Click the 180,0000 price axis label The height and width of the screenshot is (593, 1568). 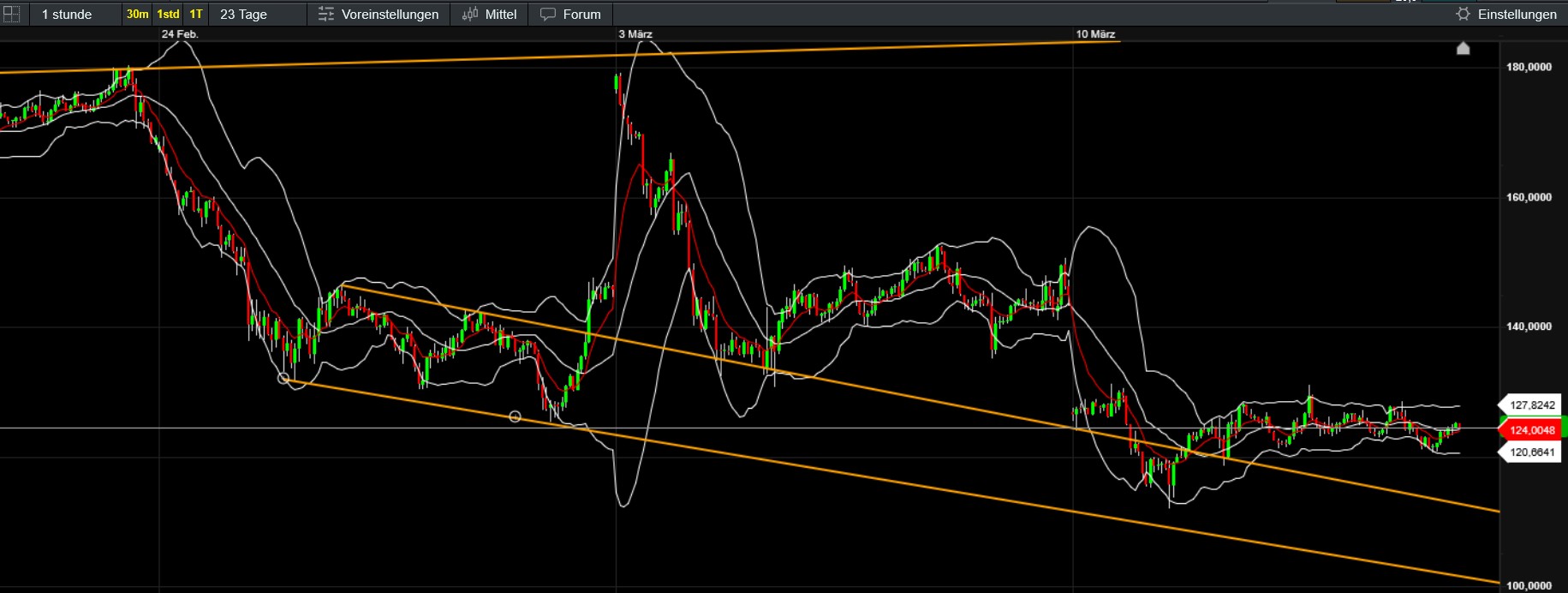click(x=1529, y=67)
